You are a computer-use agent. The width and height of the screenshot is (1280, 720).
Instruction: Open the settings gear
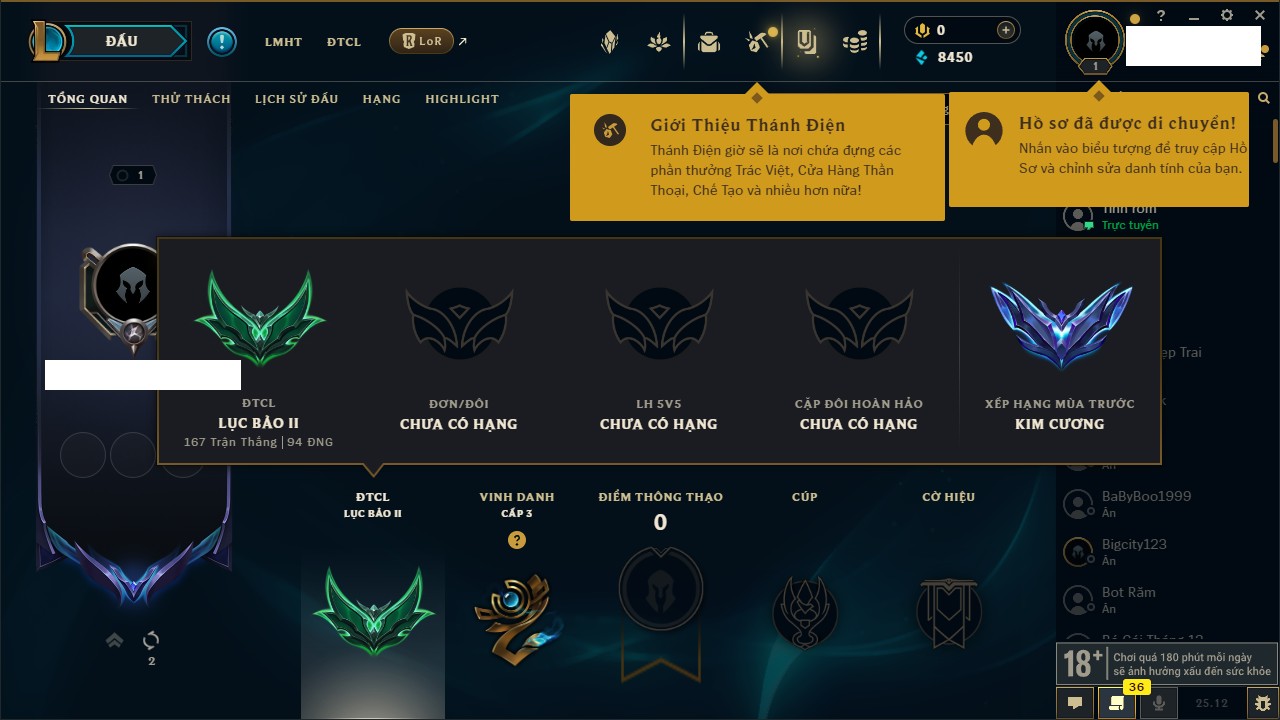coord(1227,16)
